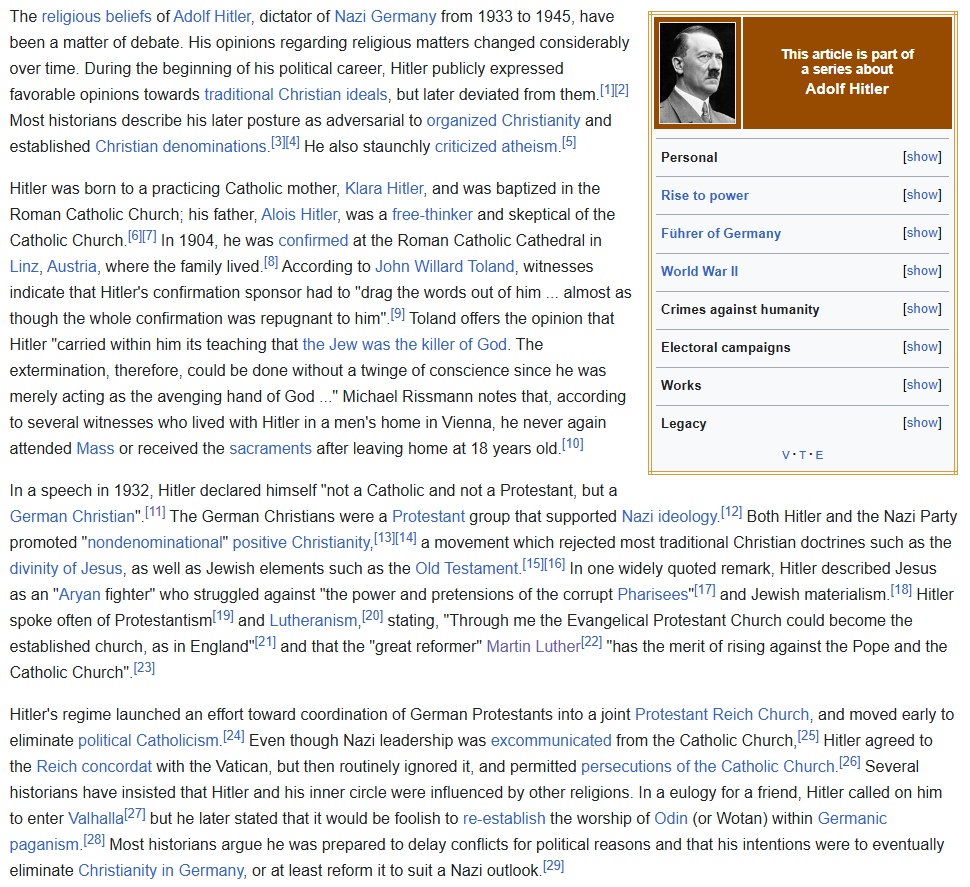Jump to citation footnote [9]
This screenshot has height=887, width=970.
(x=398, y=315)
